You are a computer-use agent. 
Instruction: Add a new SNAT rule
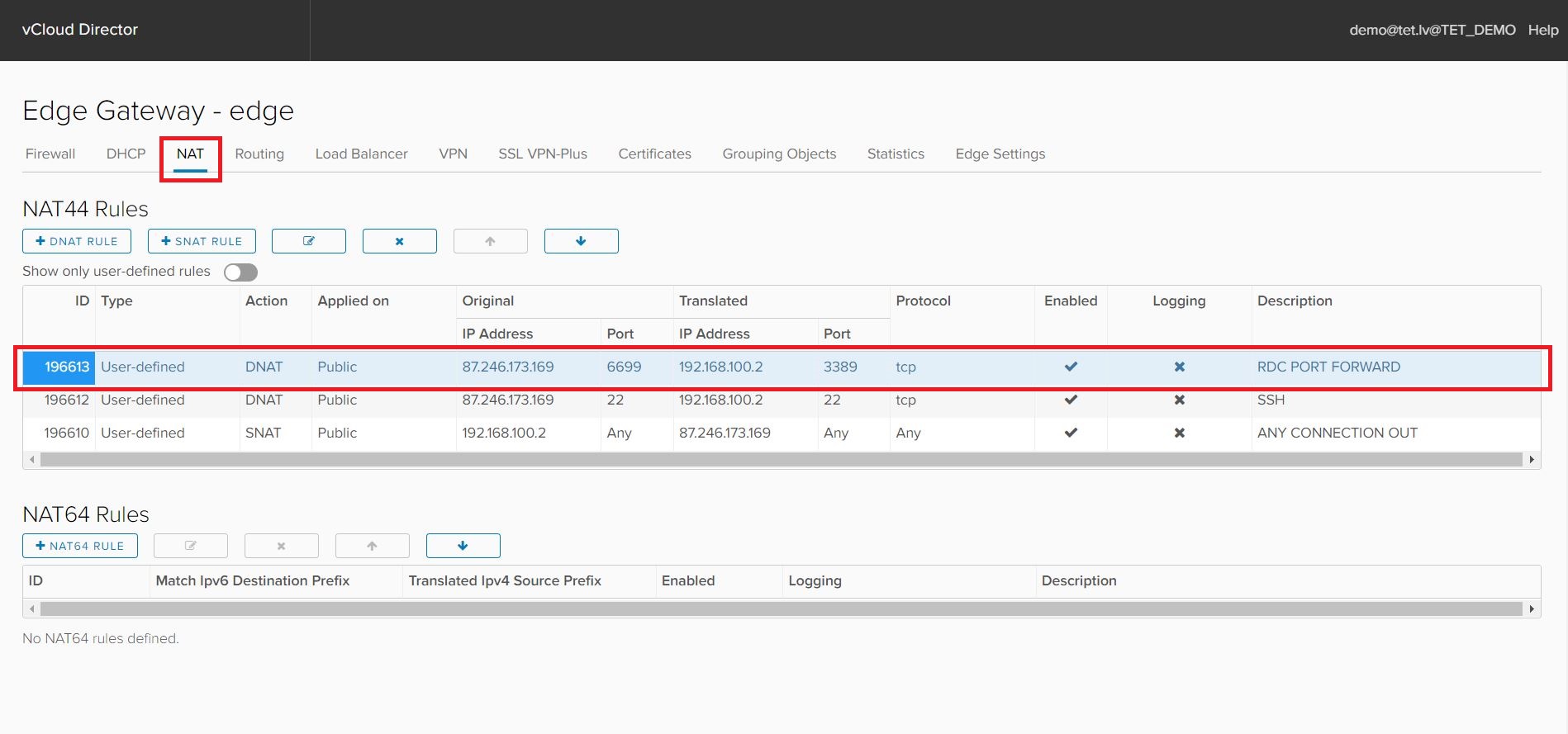point(202,241)
